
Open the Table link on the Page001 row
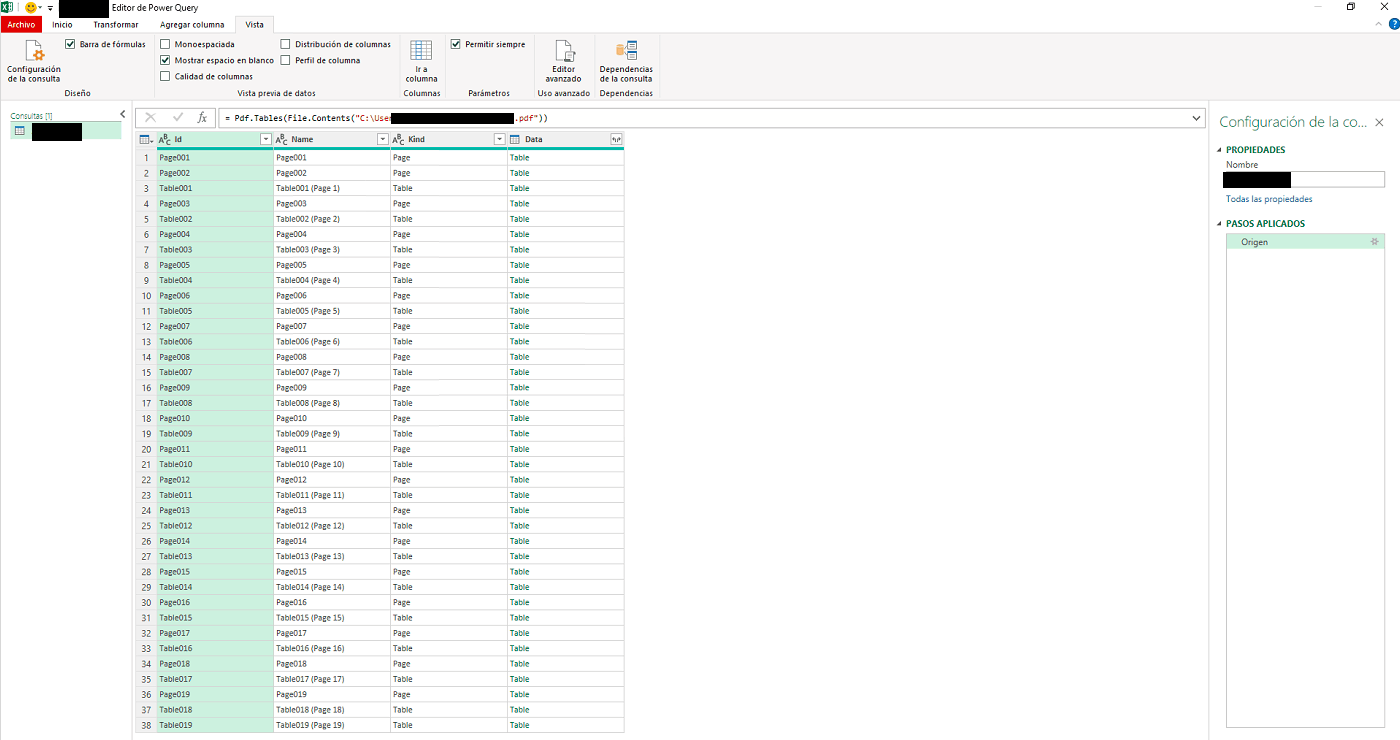pos(519,156)
